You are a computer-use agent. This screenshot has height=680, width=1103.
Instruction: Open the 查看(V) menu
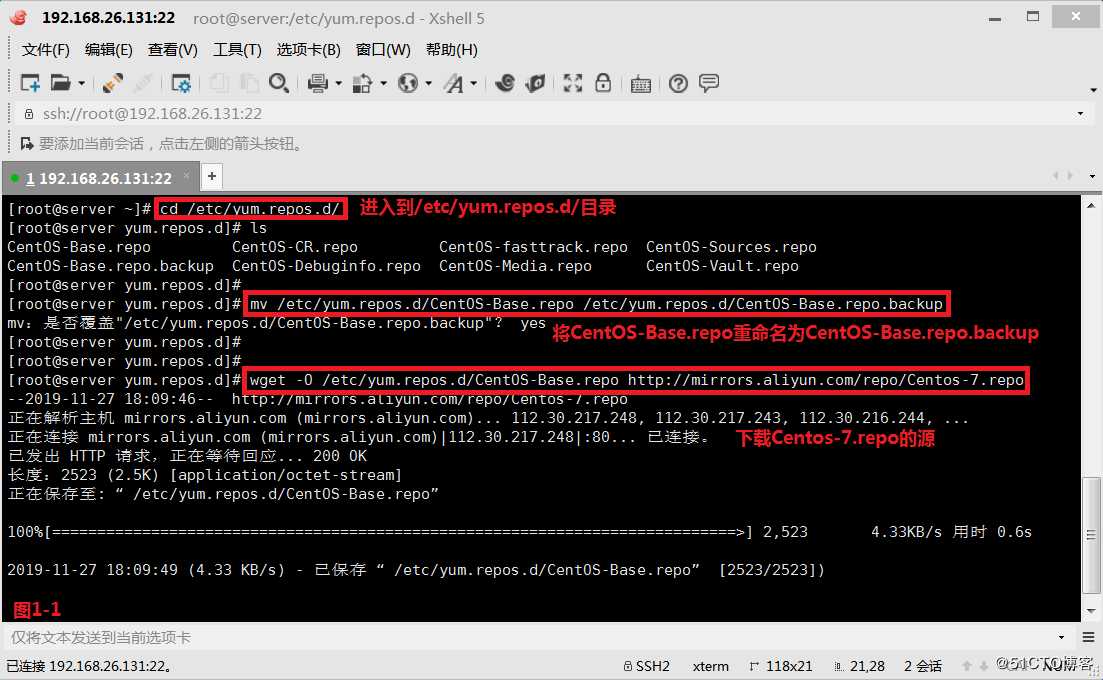tap(172, 50)
